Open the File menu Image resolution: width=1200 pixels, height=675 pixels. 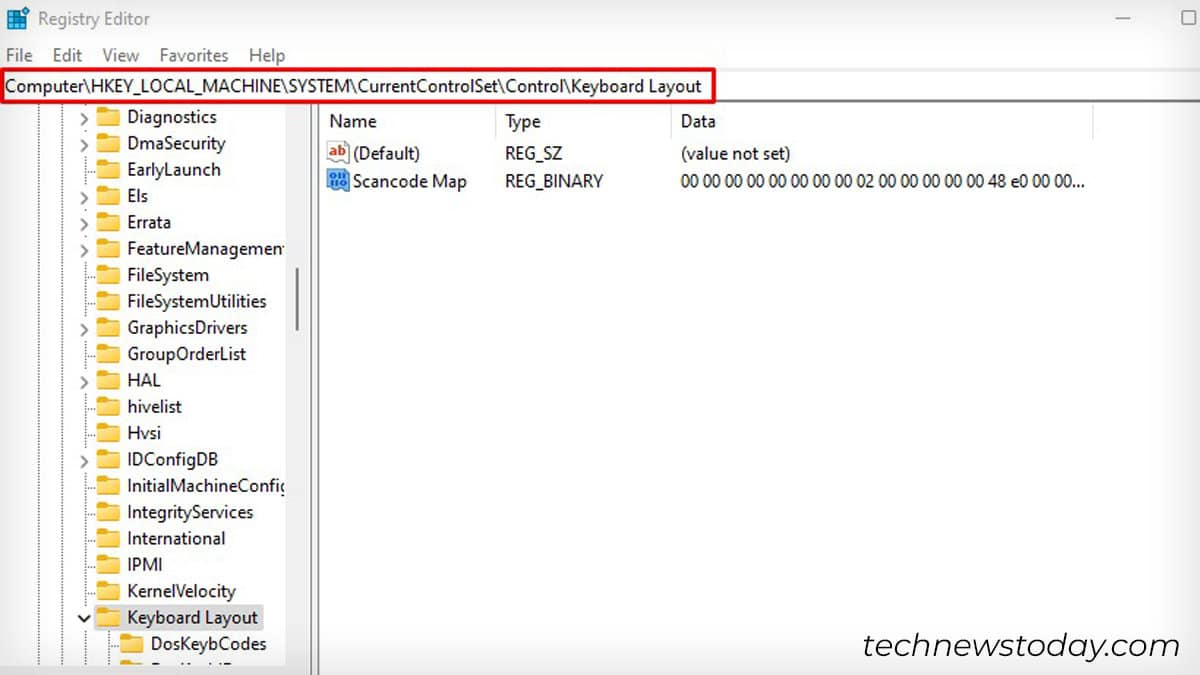[x=19, y=55]
